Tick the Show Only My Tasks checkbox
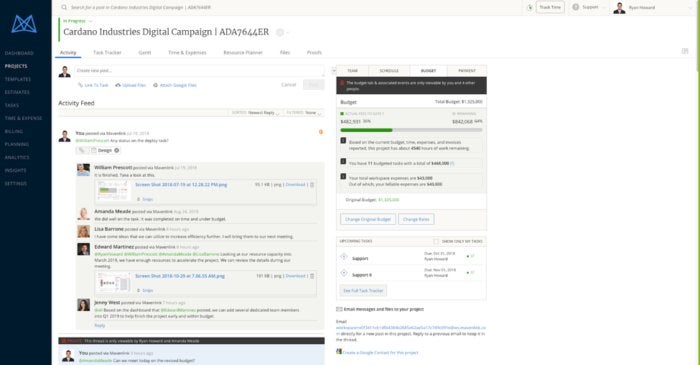The width and height of the screenshot is (700, 365). [436, 241]
